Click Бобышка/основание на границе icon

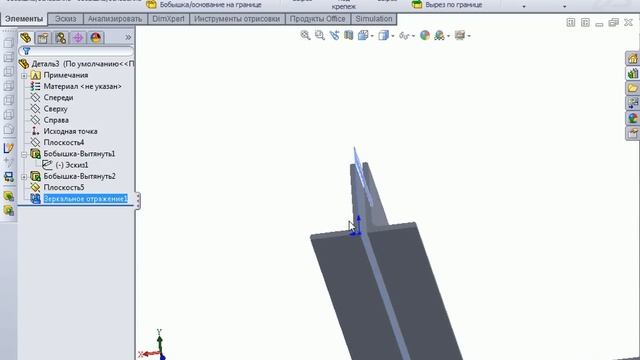pos(151,5)
